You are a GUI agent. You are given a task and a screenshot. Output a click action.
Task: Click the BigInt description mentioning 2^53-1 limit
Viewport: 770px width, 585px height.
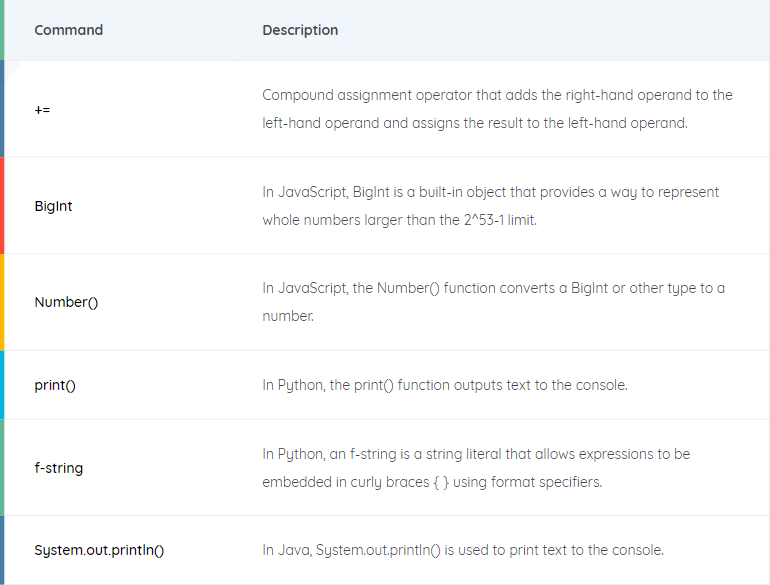point(490,206)
